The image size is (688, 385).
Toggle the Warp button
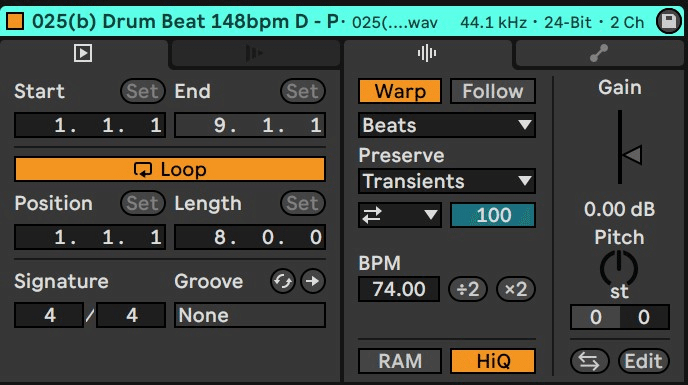pyautogui.click(x=400, y=91)
